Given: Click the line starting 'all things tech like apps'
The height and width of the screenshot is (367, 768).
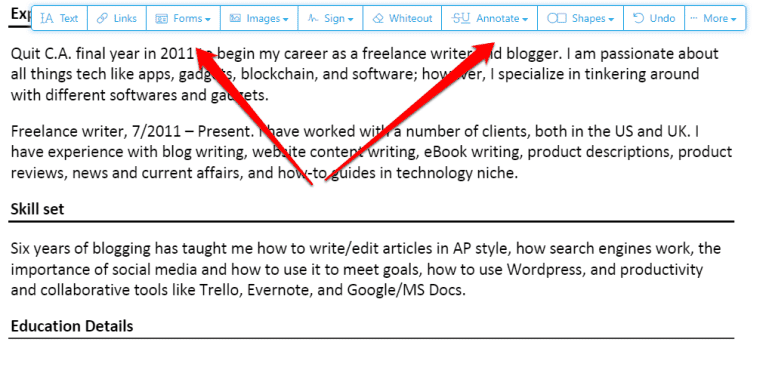Looking at the screenshot, I should pyautogui.click(x=355, y=74).
